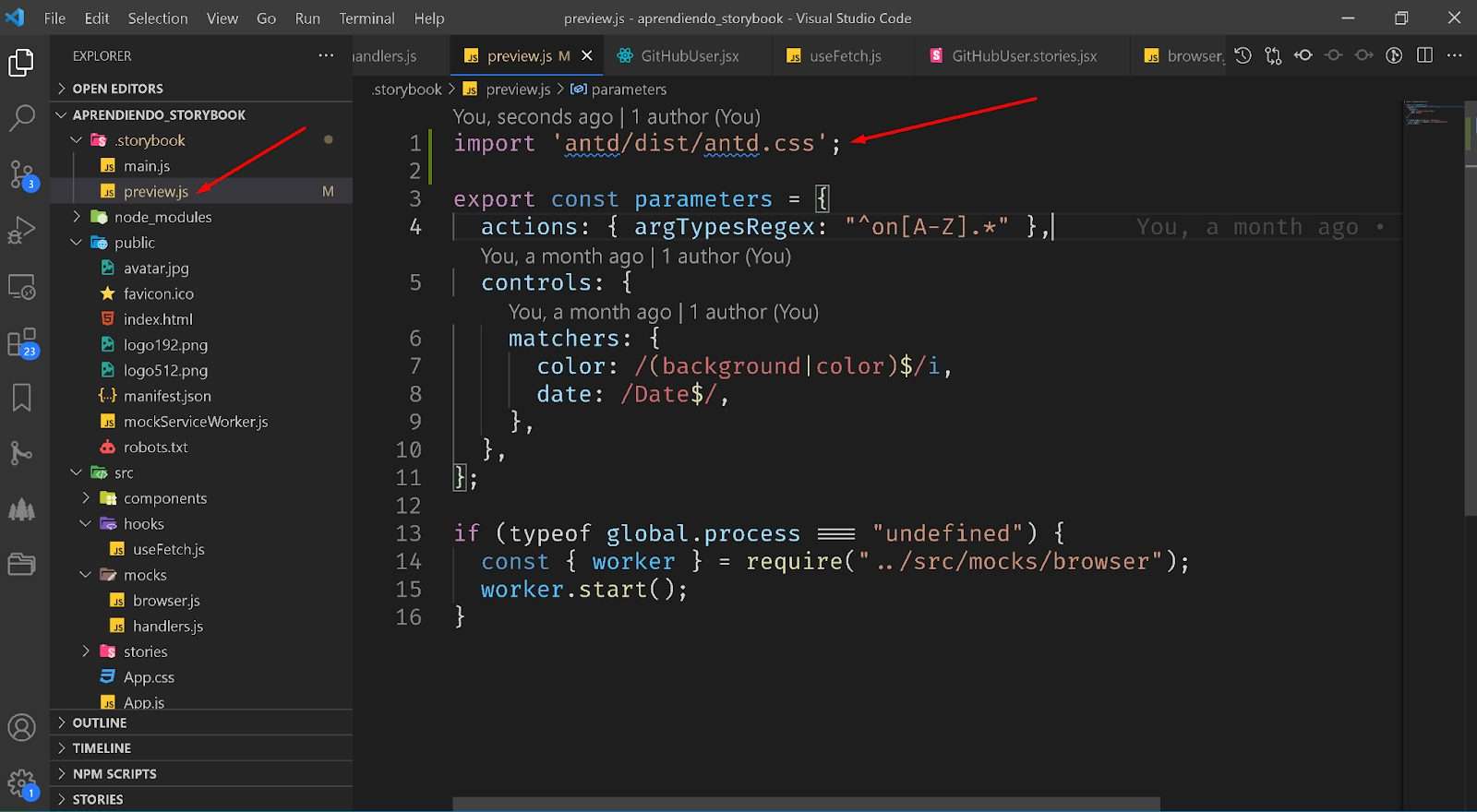Open the Terminal menu
The image size is (1477, 812).
click(366, 18)
